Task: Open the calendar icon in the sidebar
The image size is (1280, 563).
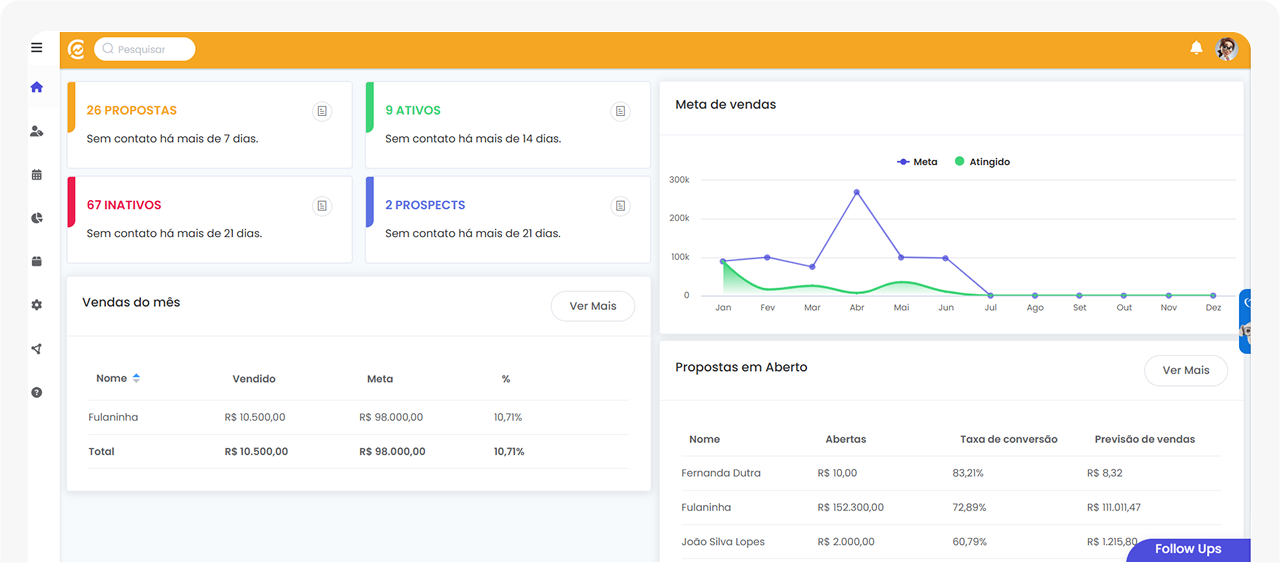Action: click(x=37, y=175)
